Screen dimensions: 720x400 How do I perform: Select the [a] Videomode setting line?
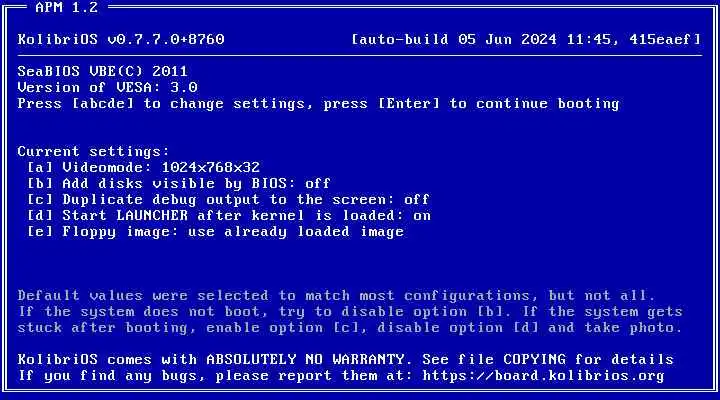143,167
